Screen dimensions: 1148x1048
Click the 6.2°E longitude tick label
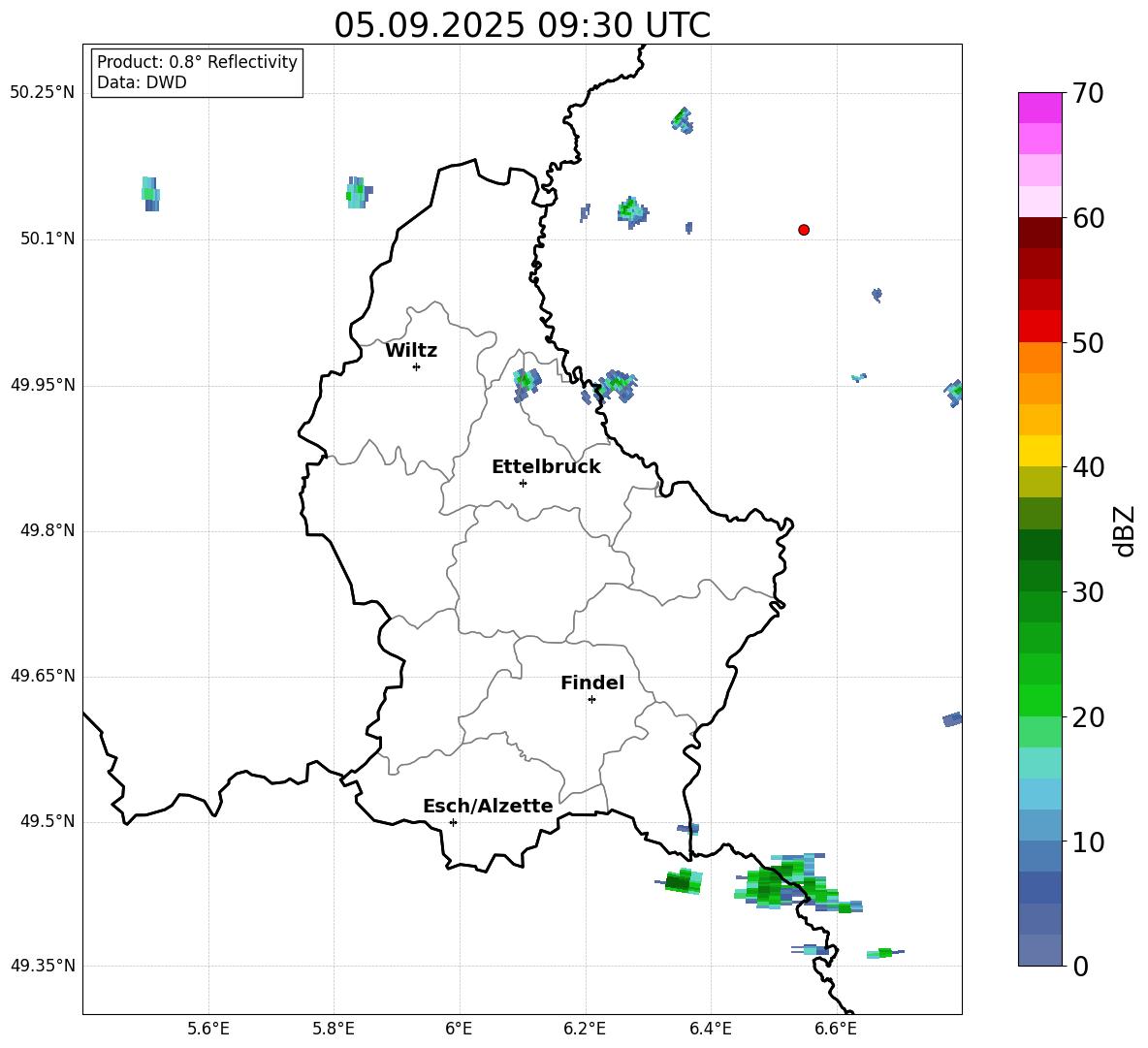pyautogui.click(x=586, y=1029)
